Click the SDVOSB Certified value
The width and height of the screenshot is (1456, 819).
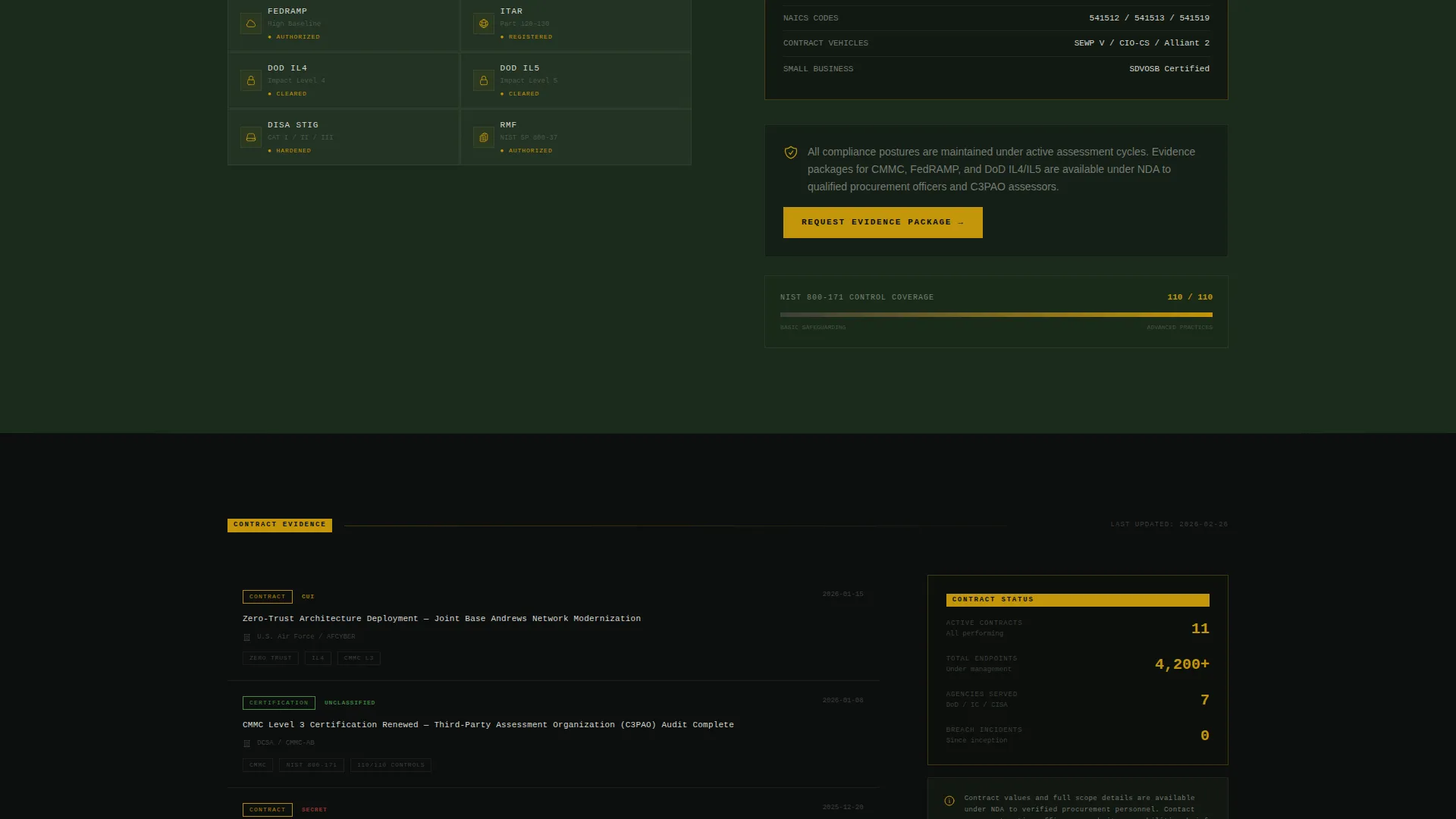coord(1169,69)
